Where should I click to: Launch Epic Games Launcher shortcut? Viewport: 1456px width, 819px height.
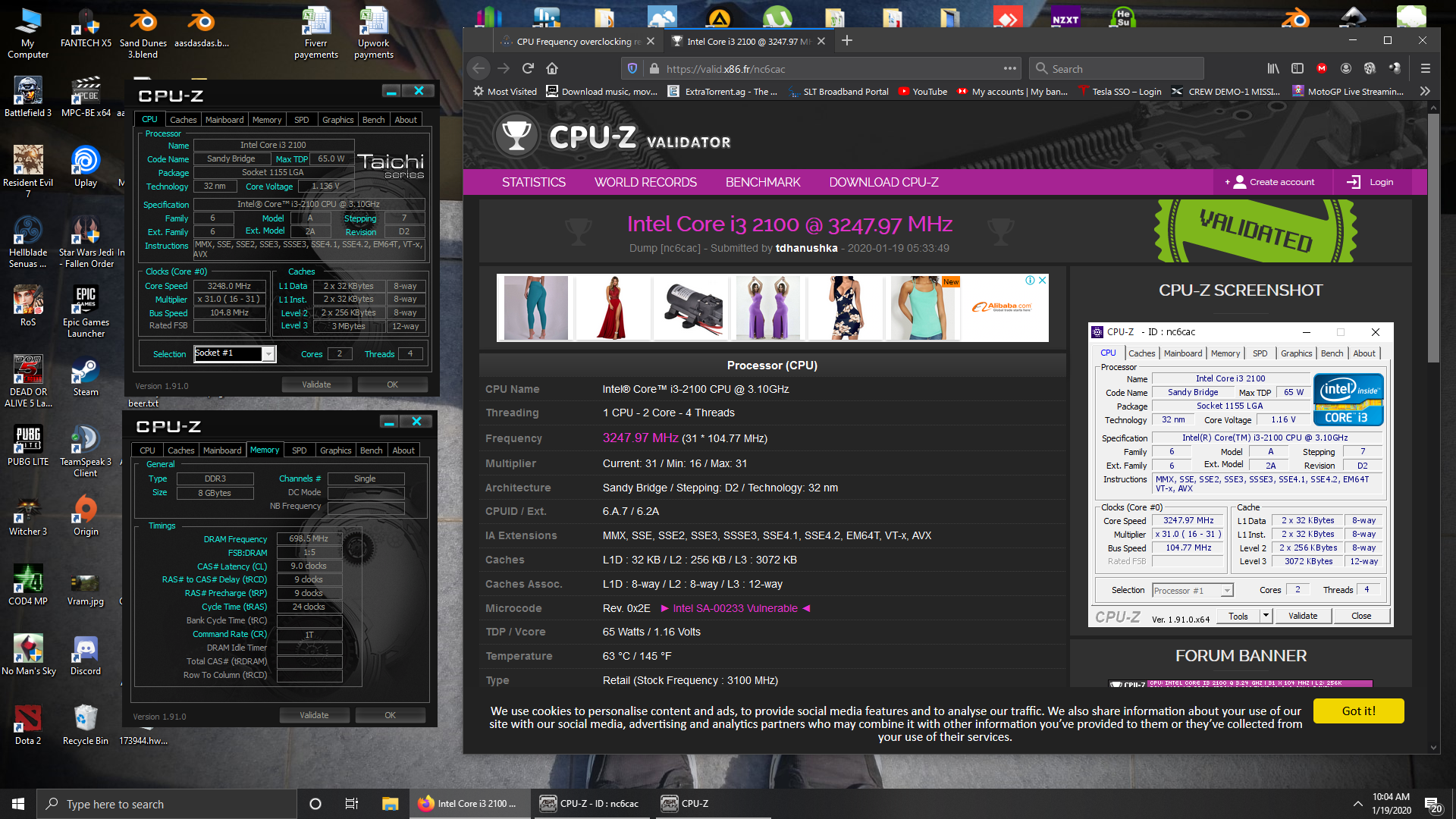coord(86,312)
